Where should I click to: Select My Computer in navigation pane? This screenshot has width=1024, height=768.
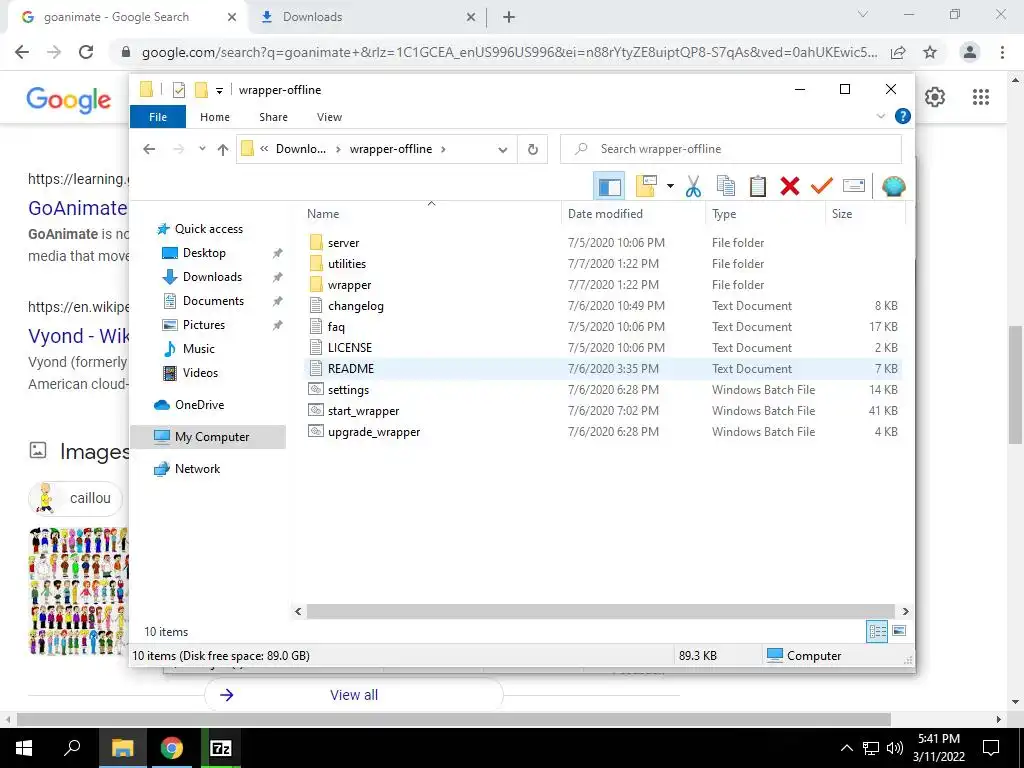[208, 437]
